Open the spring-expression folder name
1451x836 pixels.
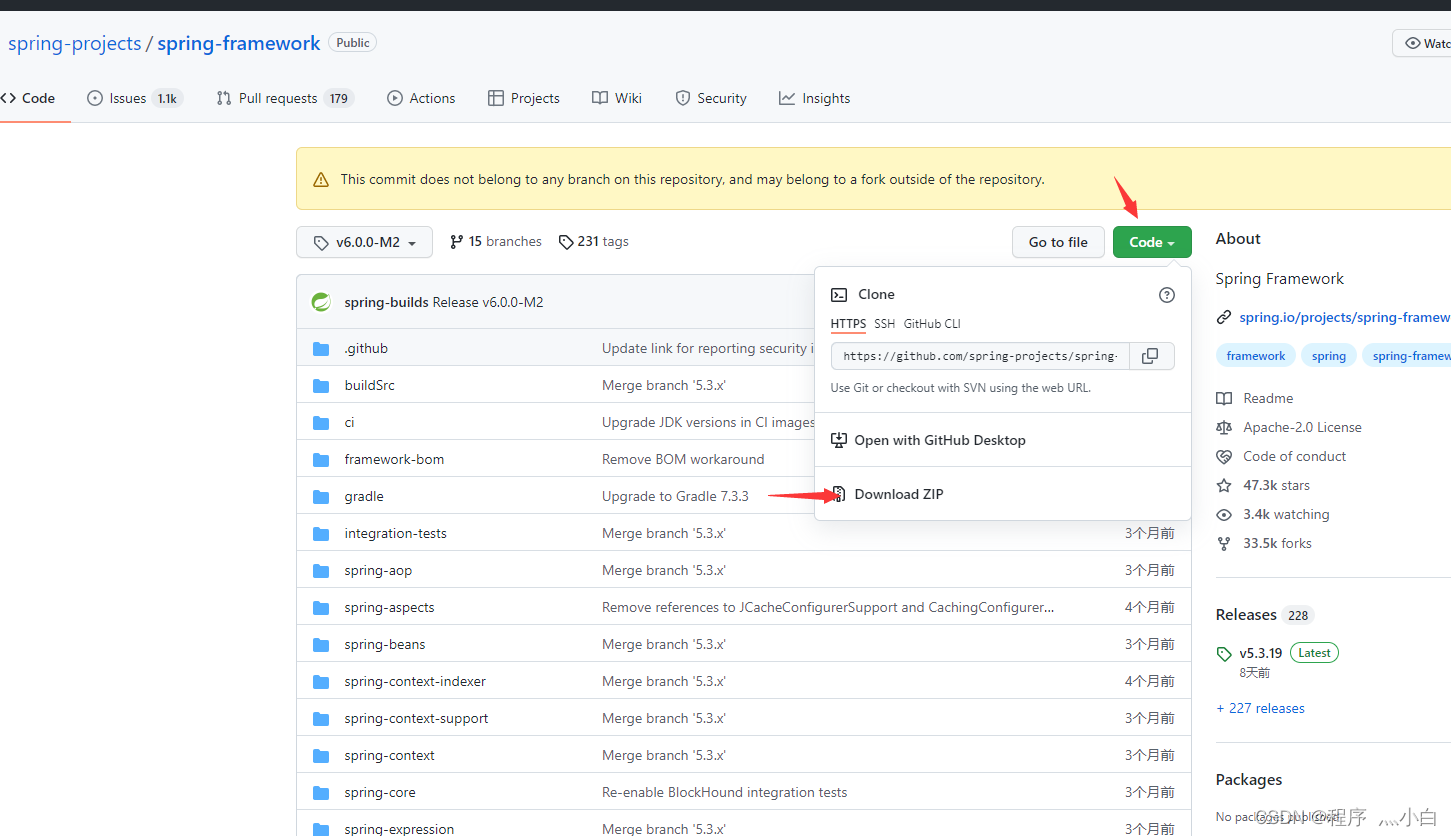click(399, 828)
